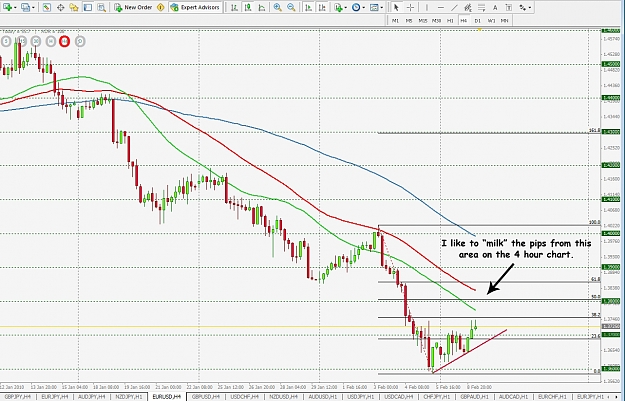Image resolution: width=625 pixels, height=401 pixels.
Task: Set timeframe to M15
Action: pyautogui.click(x=423, y=20)
